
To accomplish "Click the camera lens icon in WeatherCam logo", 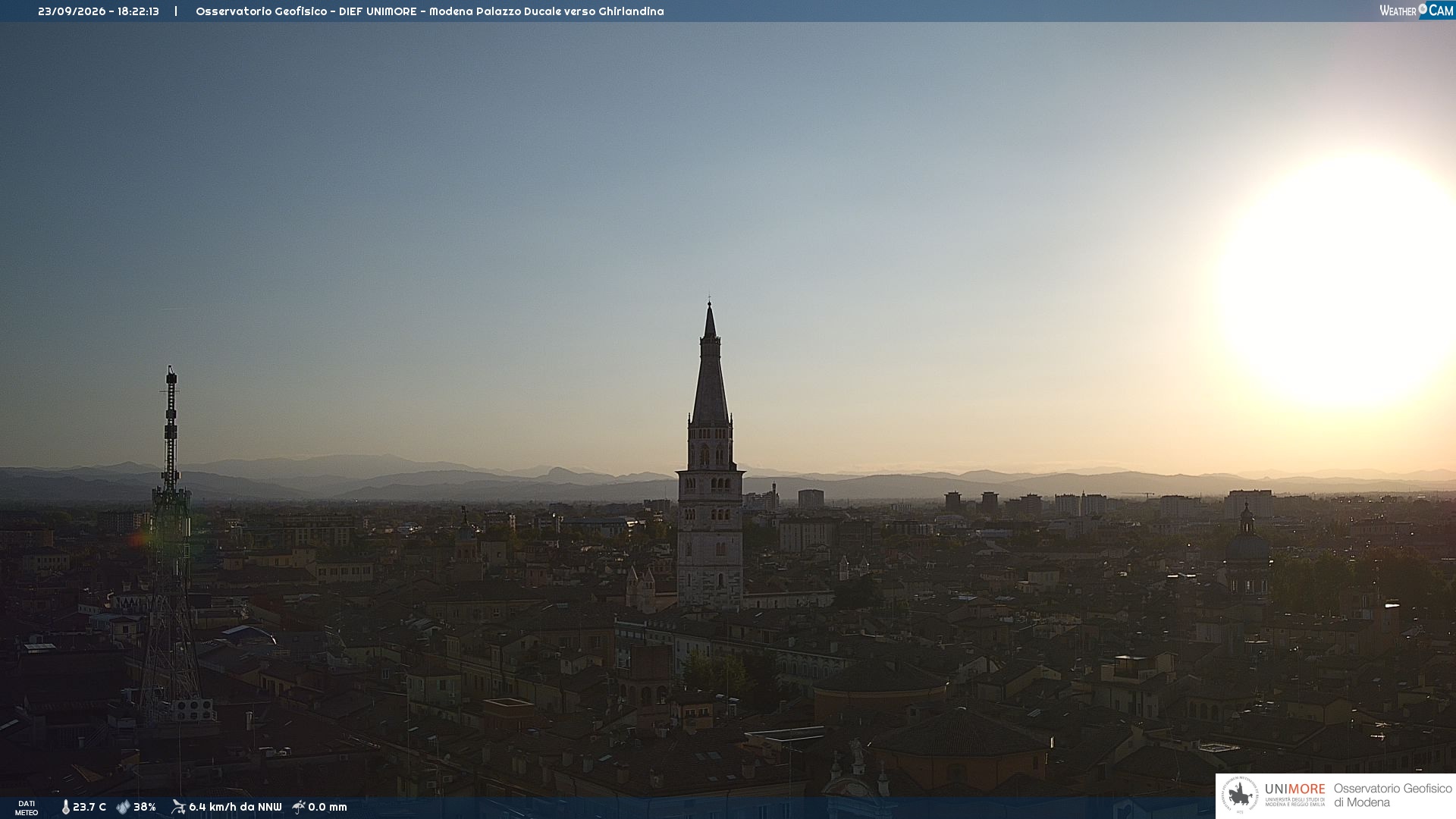I will tap(1423, 9).
